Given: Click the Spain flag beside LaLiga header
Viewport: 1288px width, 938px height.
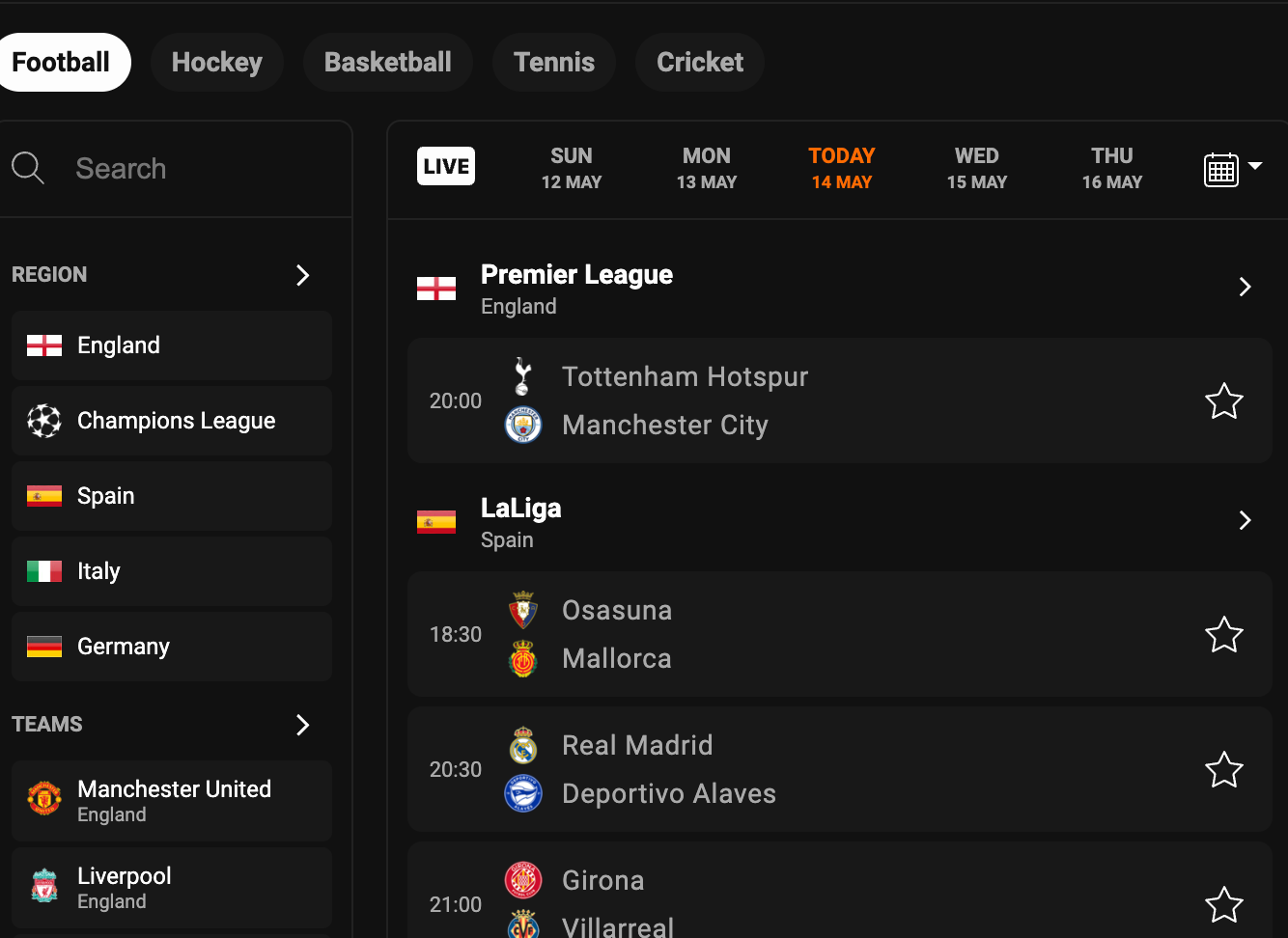Looking at the screenshot, I should click(x=436, y=520).
